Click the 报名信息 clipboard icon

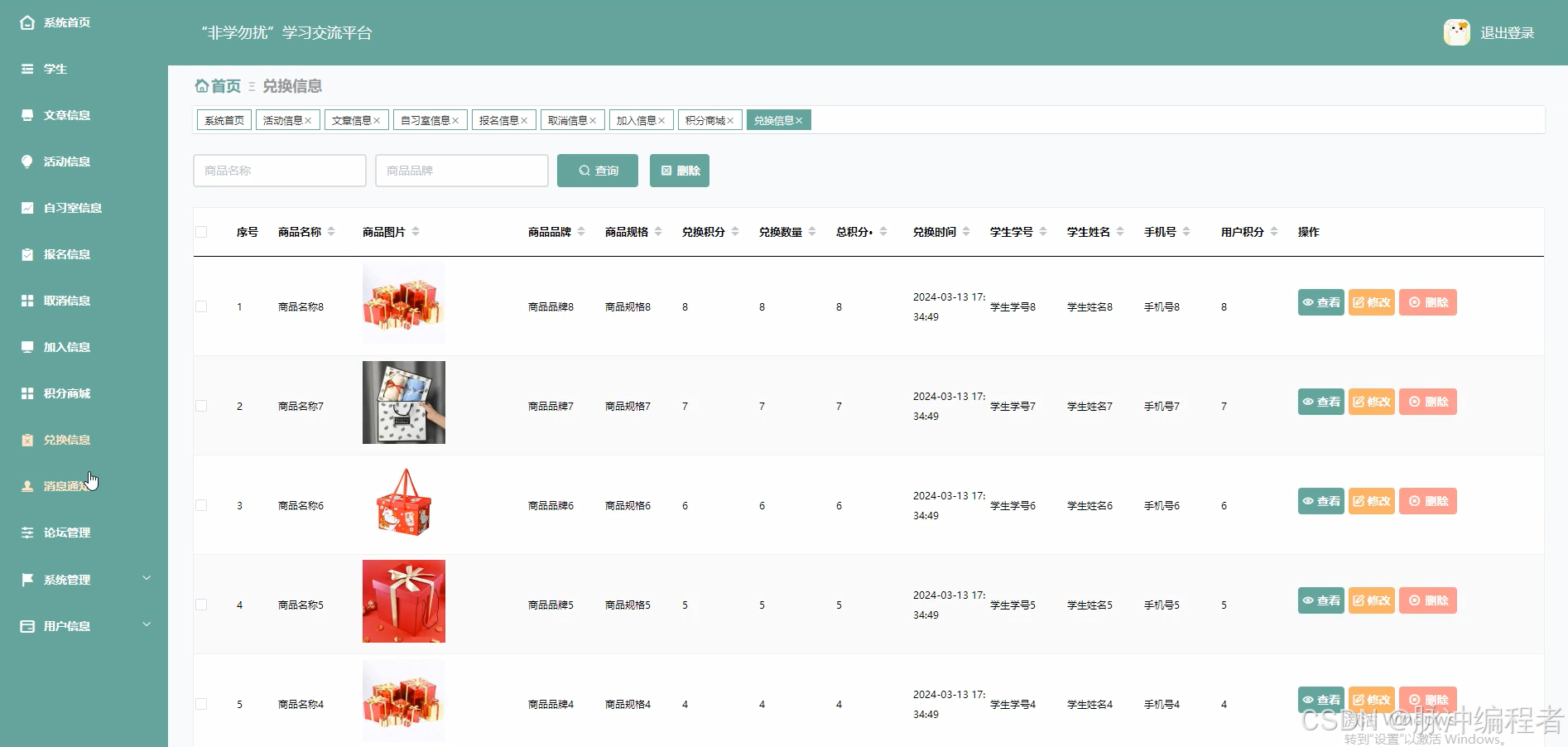coord(27,254)
